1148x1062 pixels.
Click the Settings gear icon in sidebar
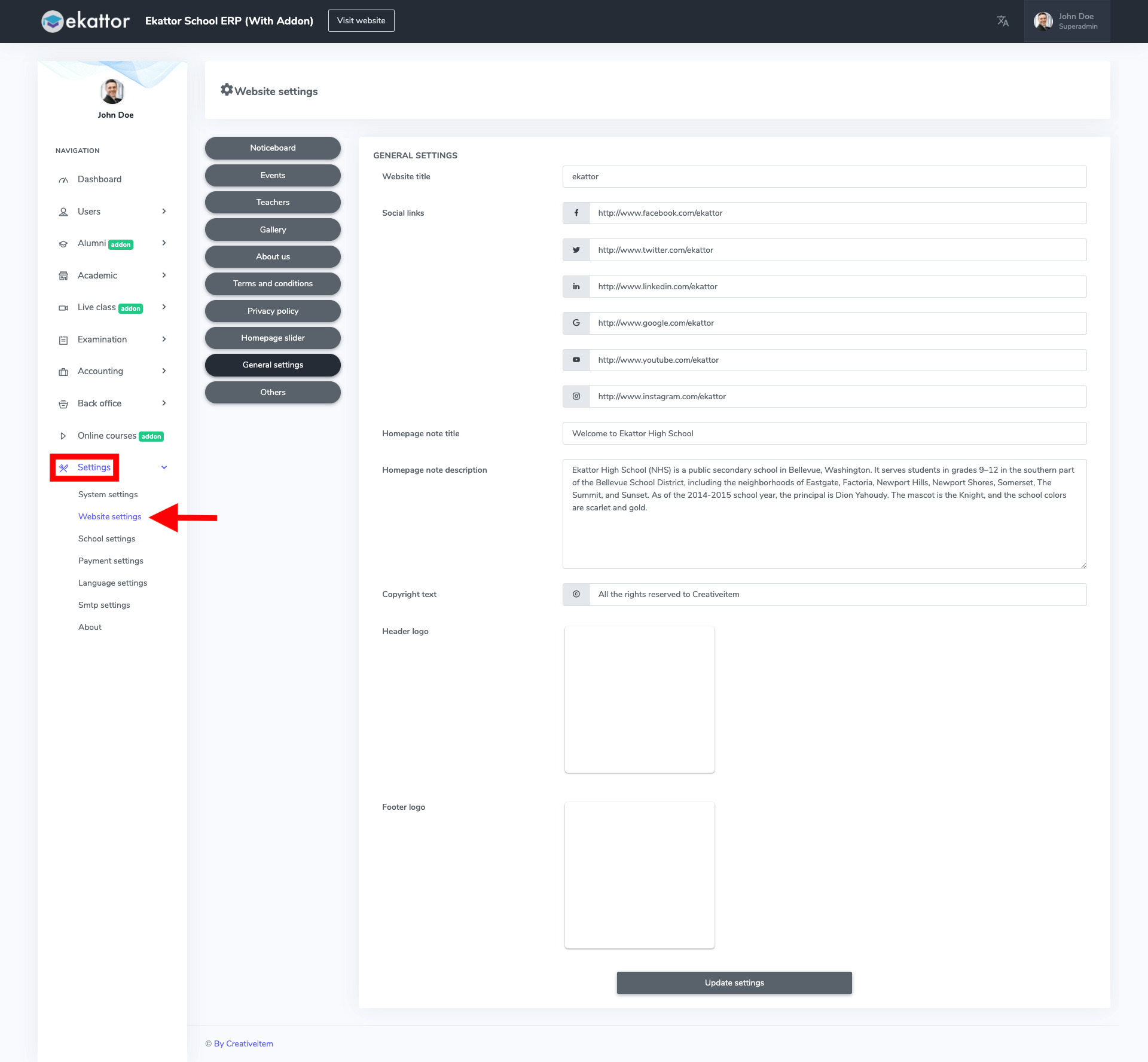pos(64,468)
